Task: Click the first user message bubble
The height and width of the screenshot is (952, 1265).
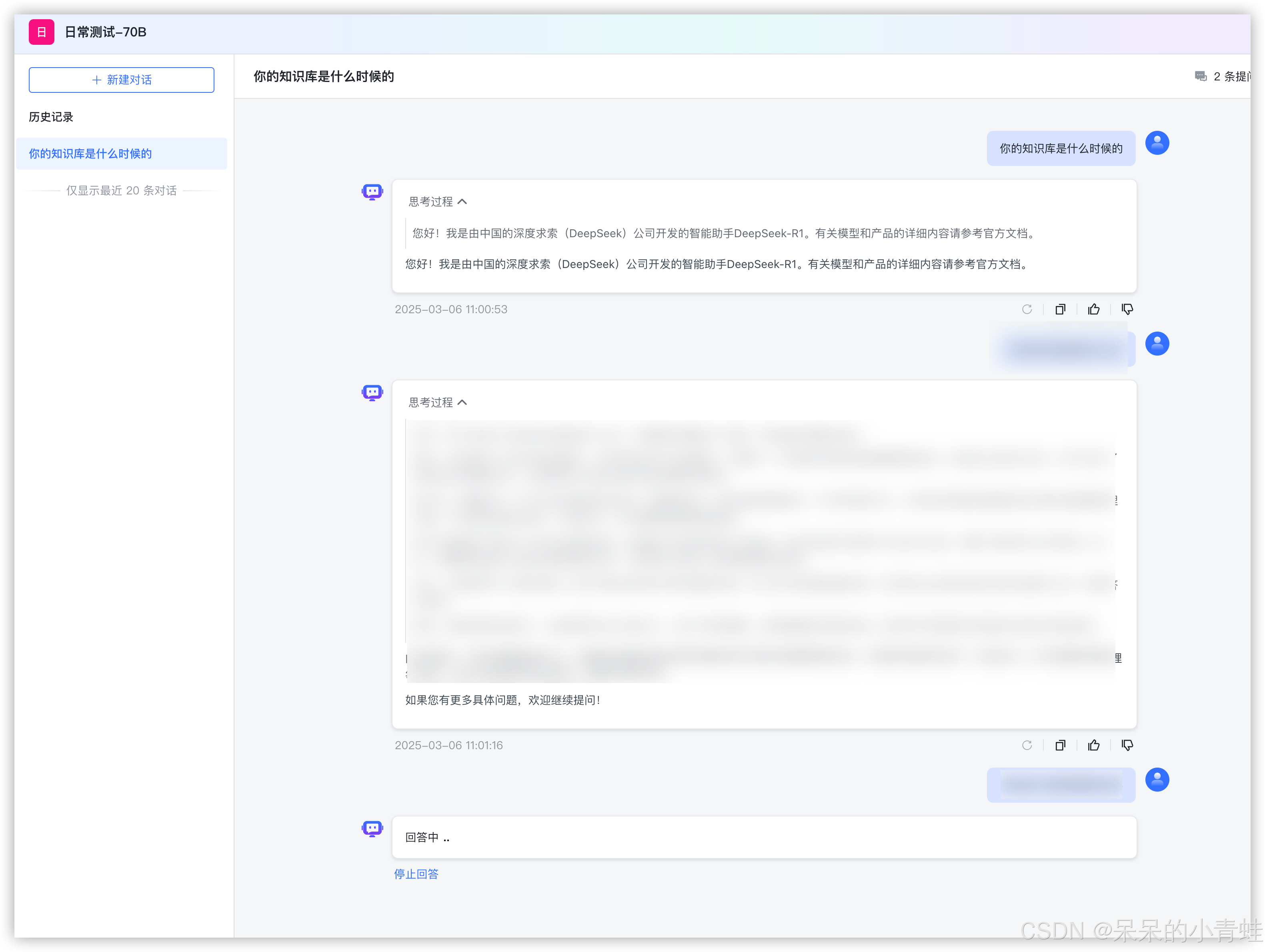Action: [x=1060, y=149]
